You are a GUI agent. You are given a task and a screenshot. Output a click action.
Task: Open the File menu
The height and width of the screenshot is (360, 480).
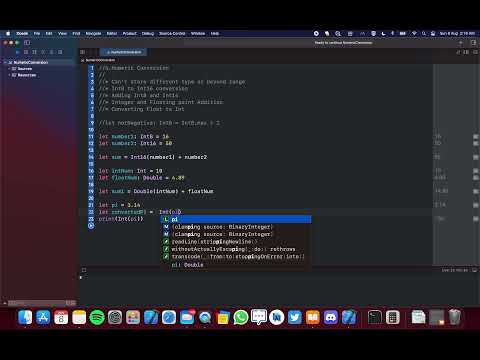tap(37, 33)
